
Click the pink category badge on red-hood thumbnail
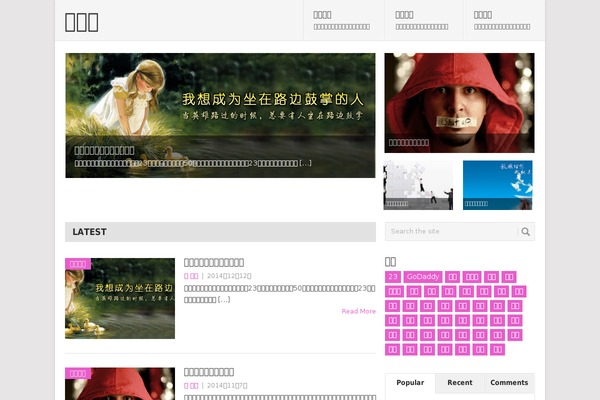(x=78, y=373)
